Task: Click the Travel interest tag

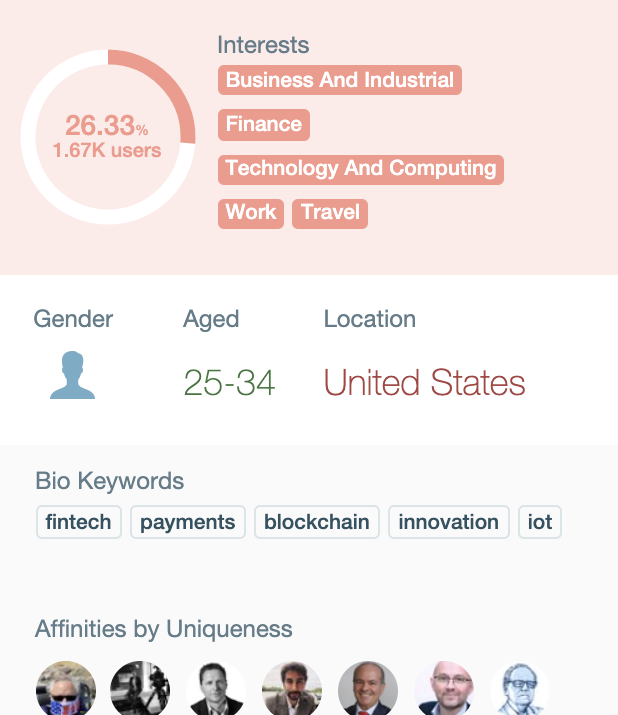Action: [x=330, y=212]
